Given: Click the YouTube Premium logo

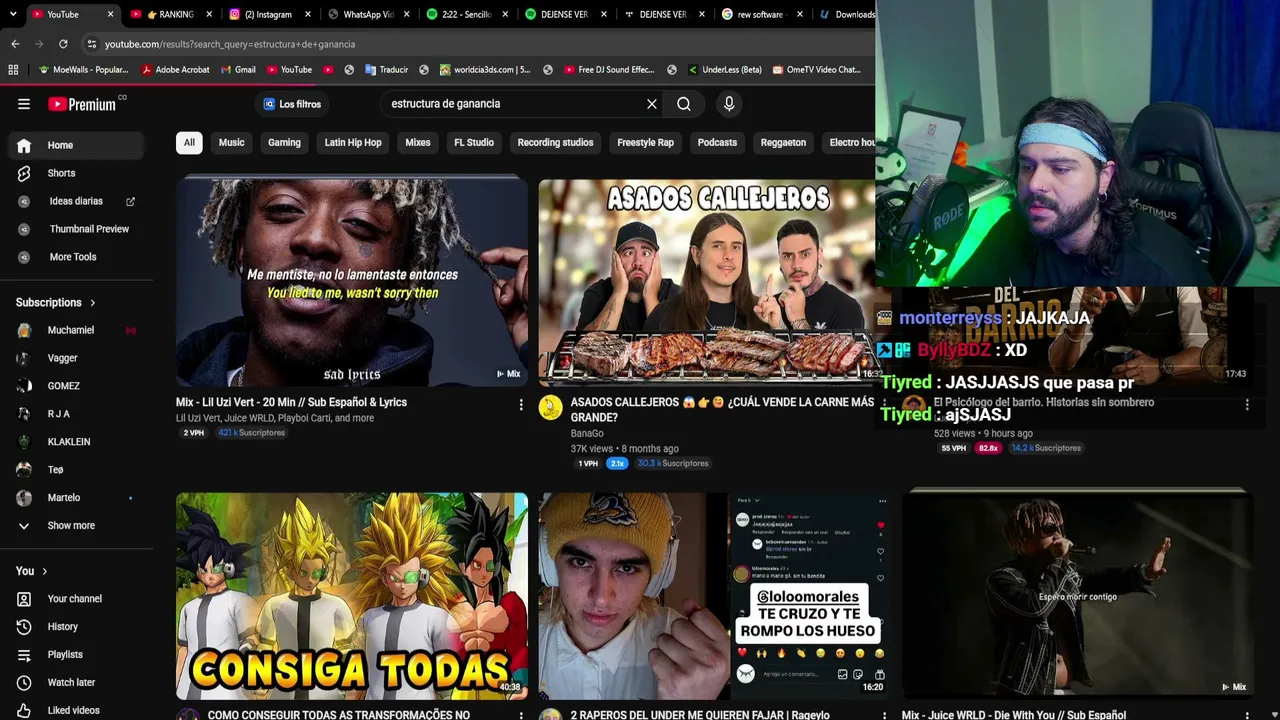Looking at the screenshot, I should click(82, 104).
